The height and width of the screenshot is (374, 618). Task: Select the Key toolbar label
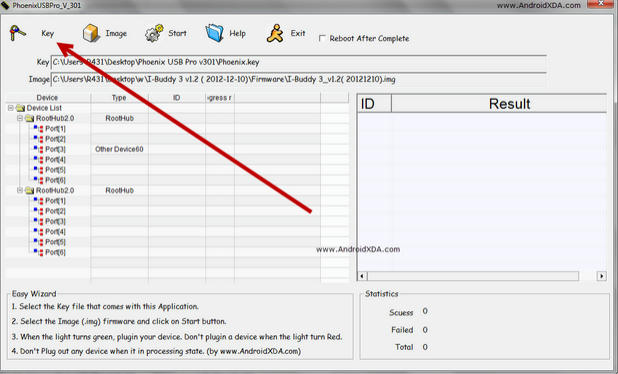coord(47,33)
